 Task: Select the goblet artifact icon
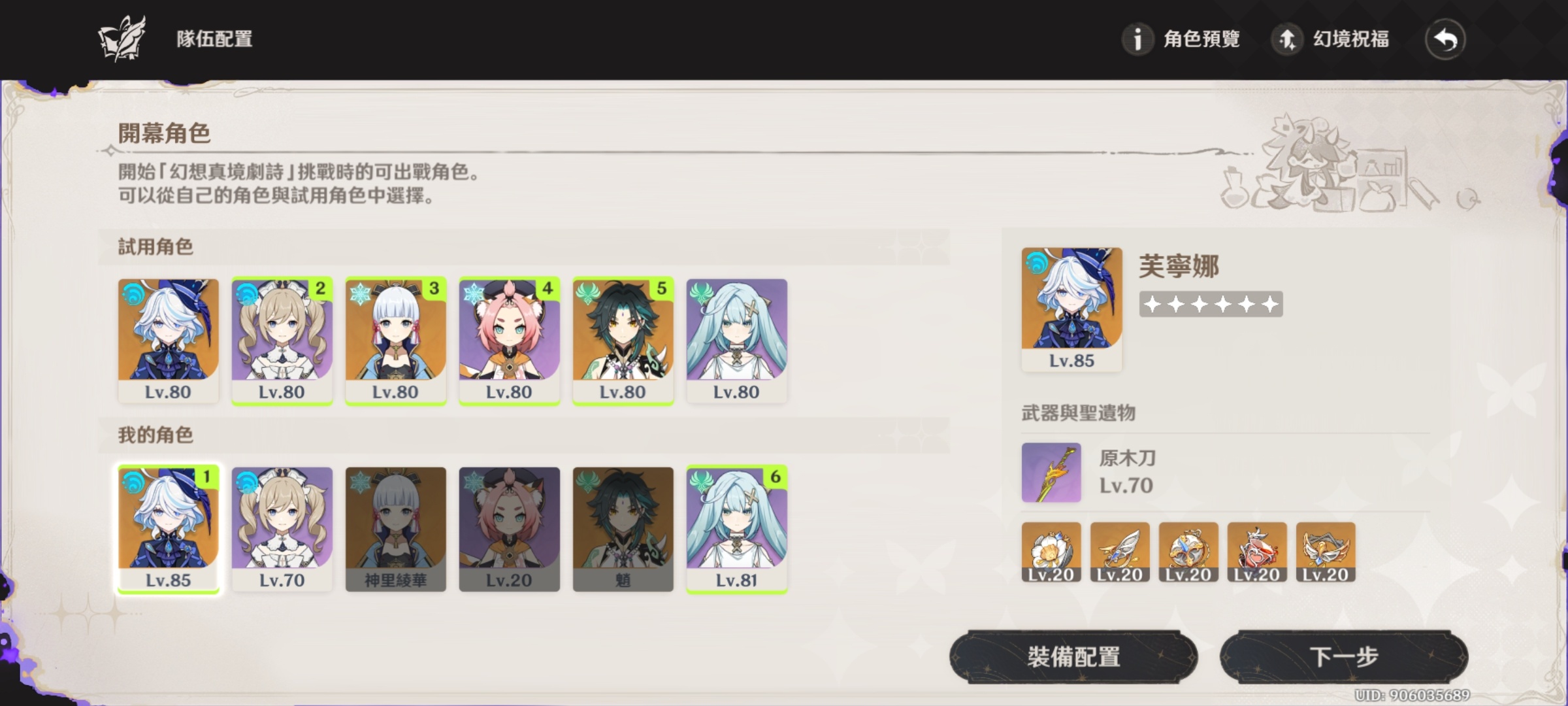click(x=1257, y=552)
